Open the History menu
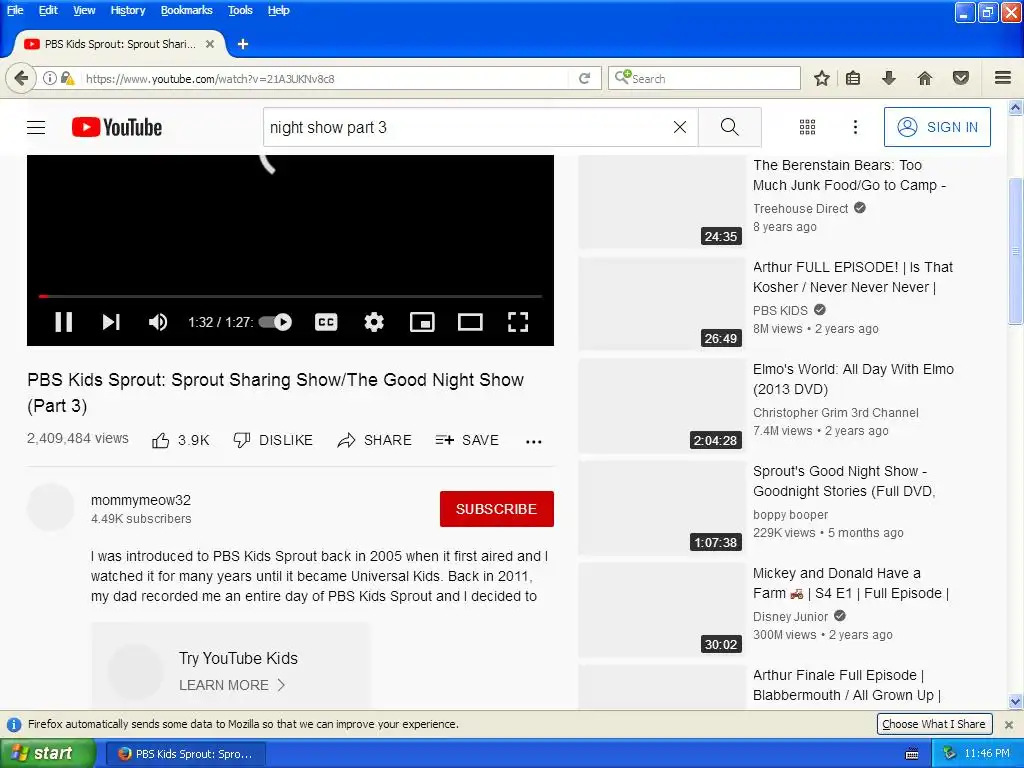The image size is (1024, 768). coord(127,10)
